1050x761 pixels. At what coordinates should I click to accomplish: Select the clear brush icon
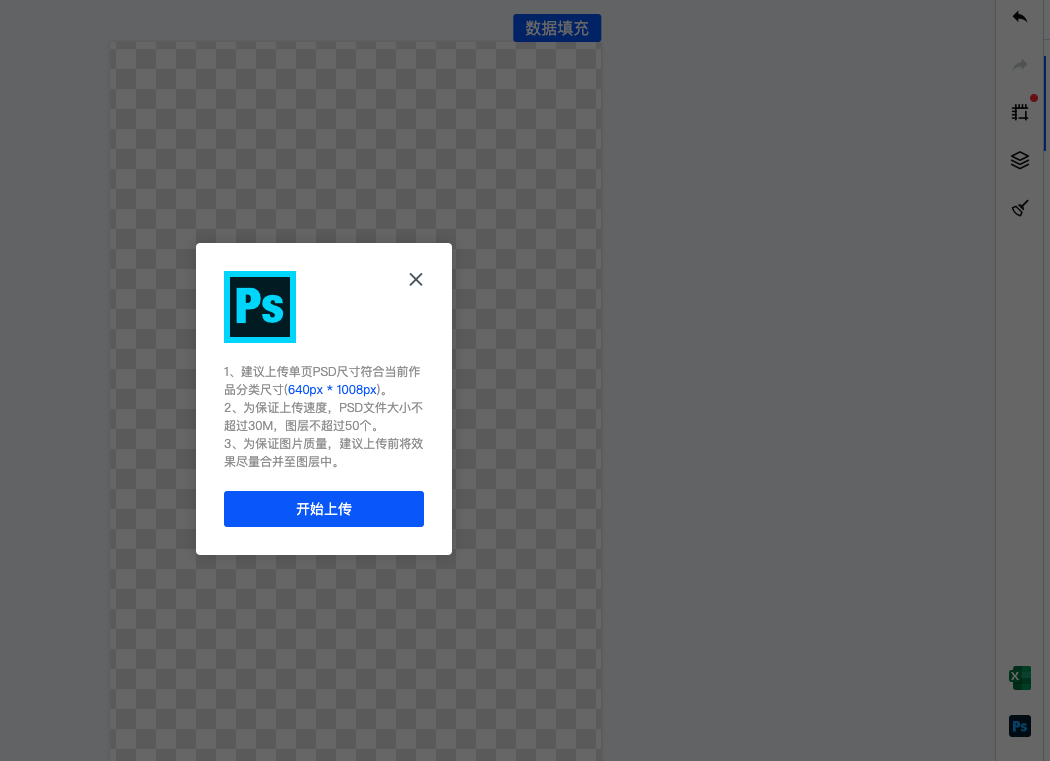click(1019, 208)
